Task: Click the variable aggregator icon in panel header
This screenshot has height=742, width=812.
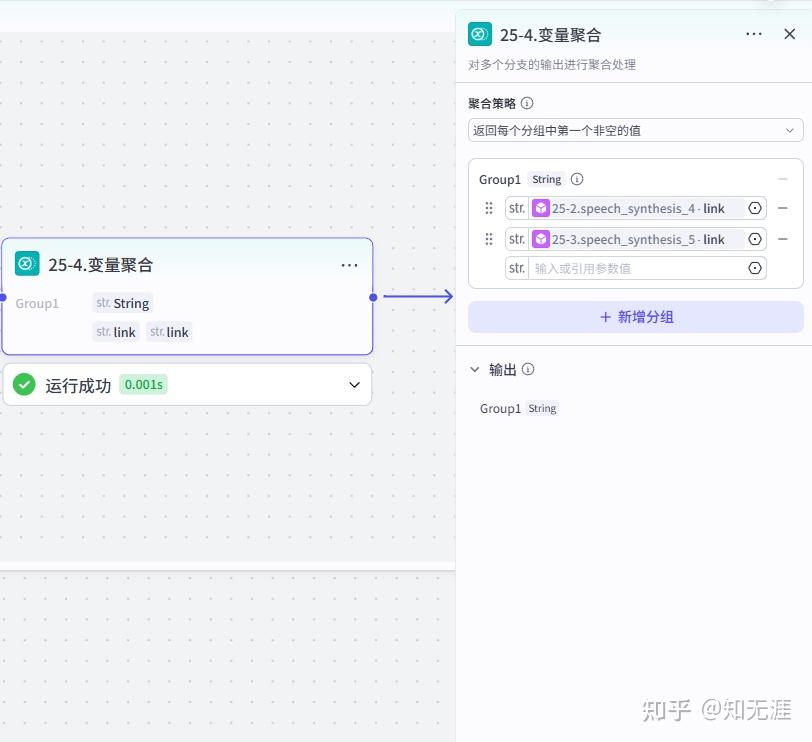Action: (x=480, y=34)
